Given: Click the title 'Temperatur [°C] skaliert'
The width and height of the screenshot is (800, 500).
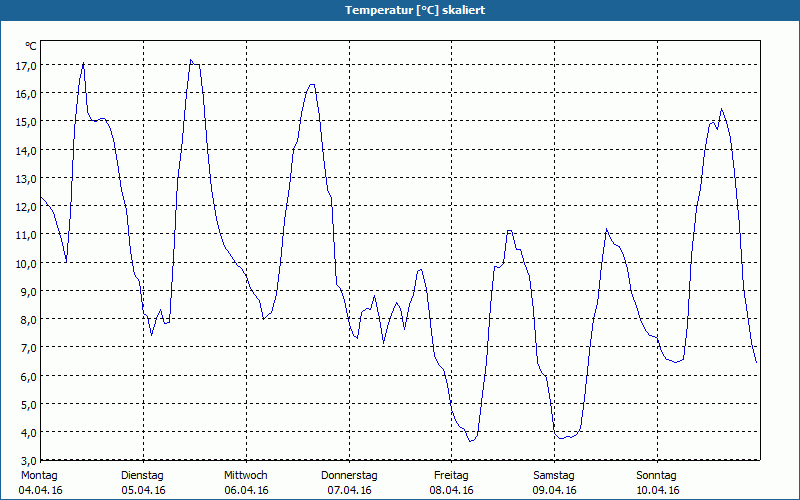Looking at the screenshot, I should point(415,10).
